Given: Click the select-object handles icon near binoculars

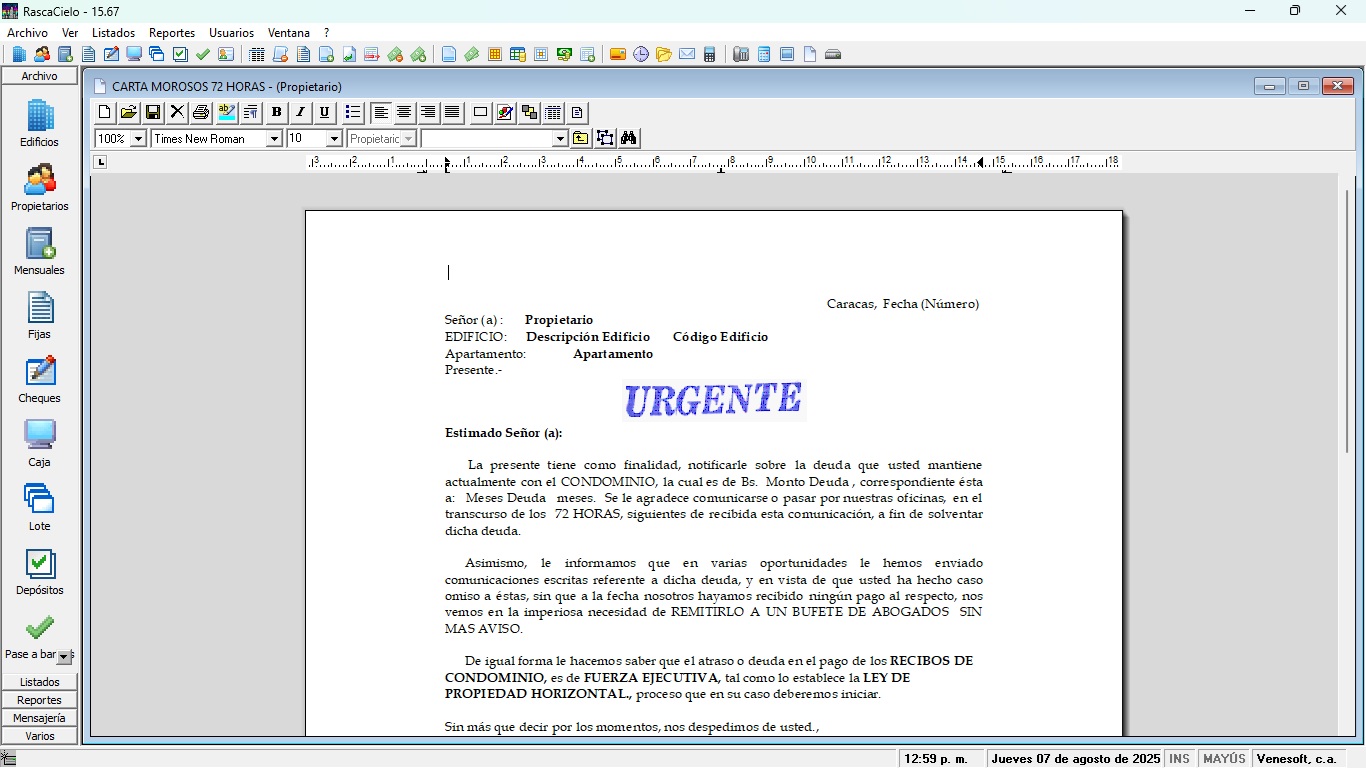Looking at the screenshot, I should [x=605, y=138].
